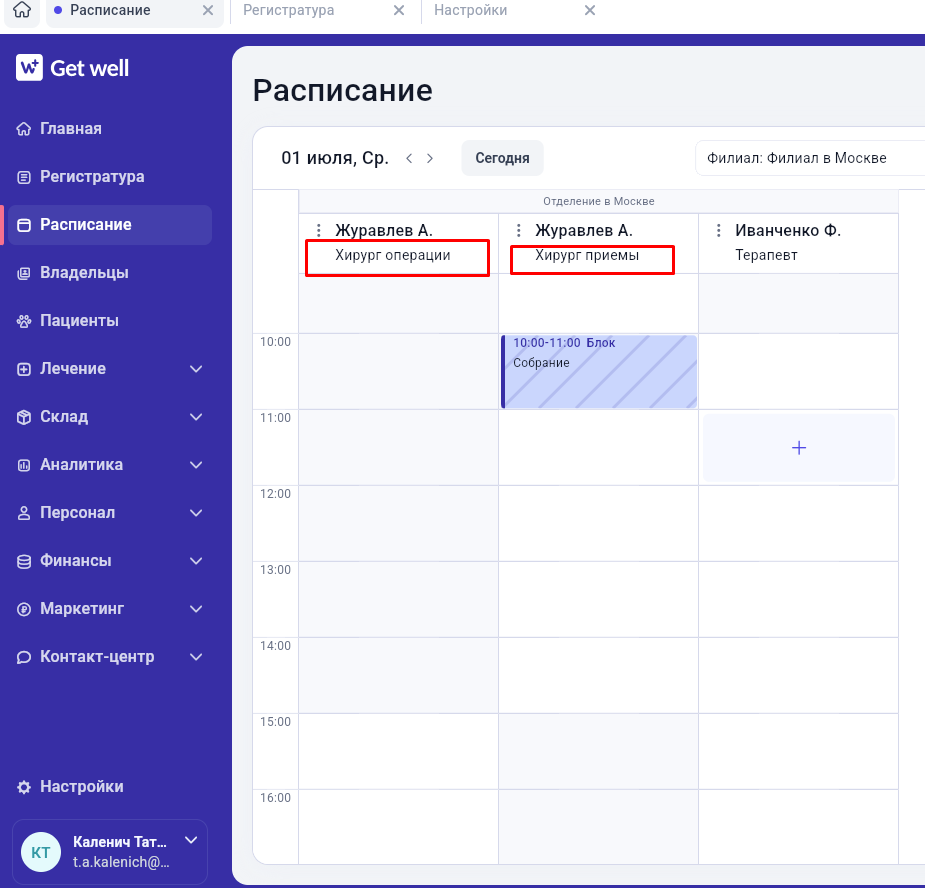Viewport: 925px width, 888px height.
Task: Click the Финансы coins icon
Action: [x=24, y=561]
